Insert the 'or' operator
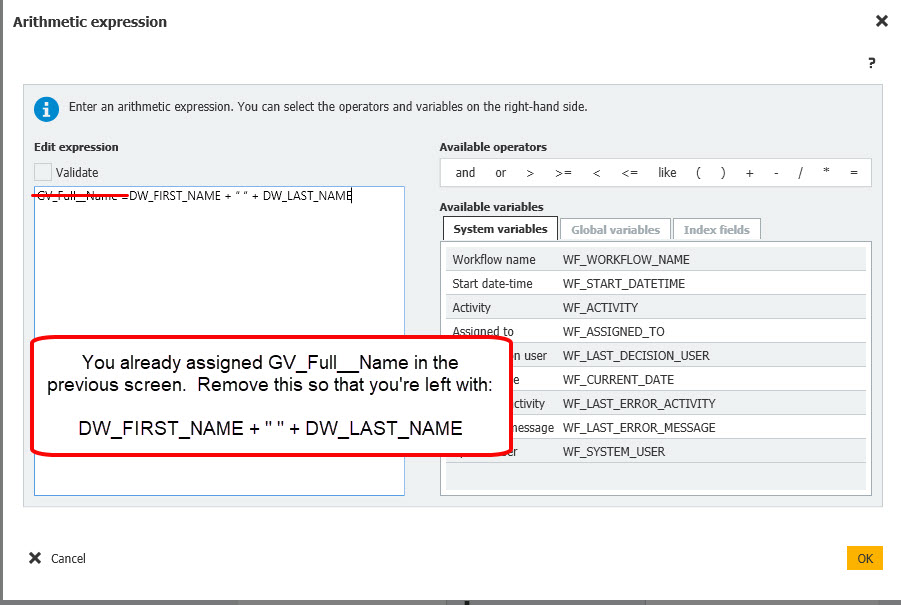 click(500, 173)
